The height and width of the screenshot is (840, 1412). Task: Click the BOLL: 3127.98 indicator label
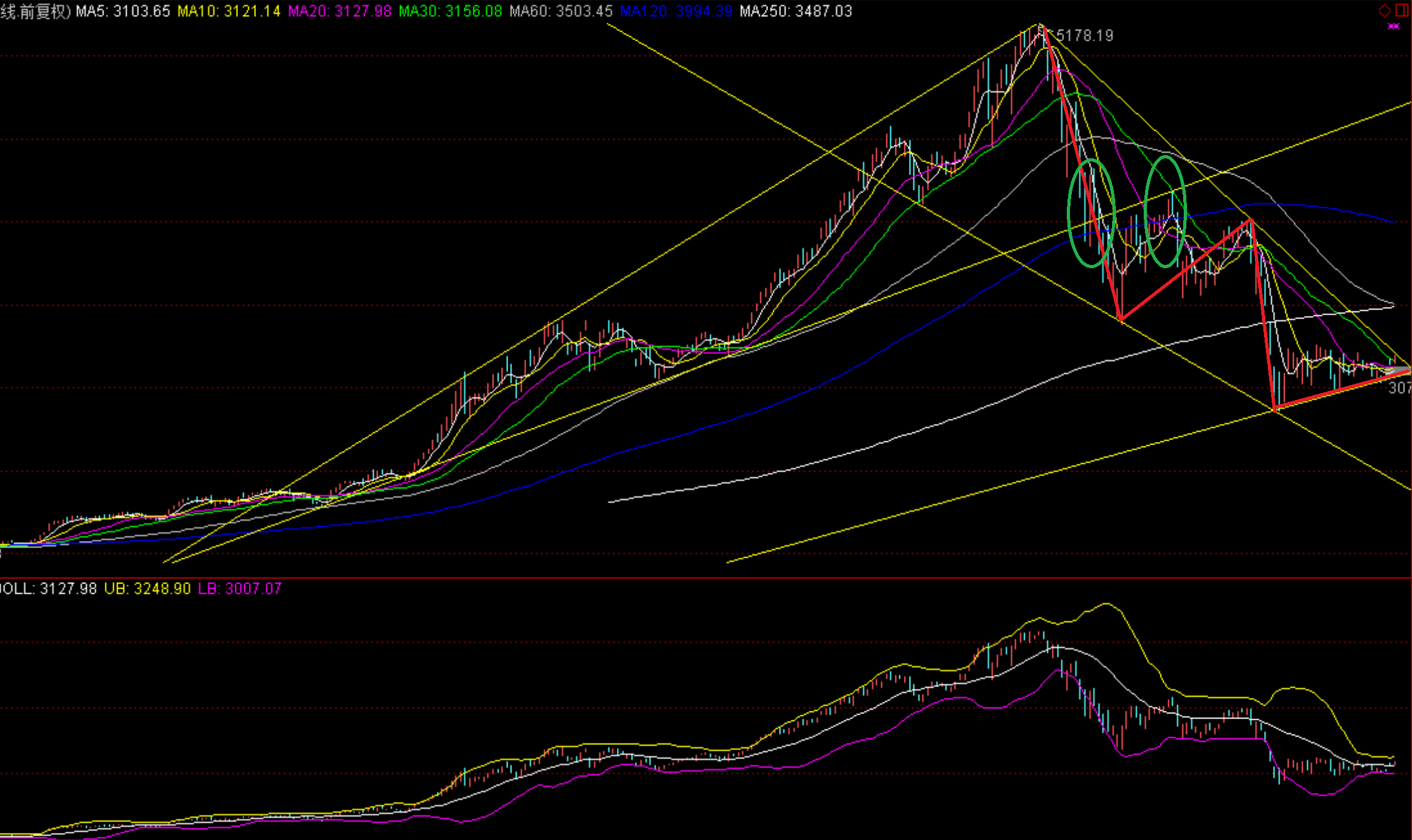pyautogui.click(x=48, y=589)
